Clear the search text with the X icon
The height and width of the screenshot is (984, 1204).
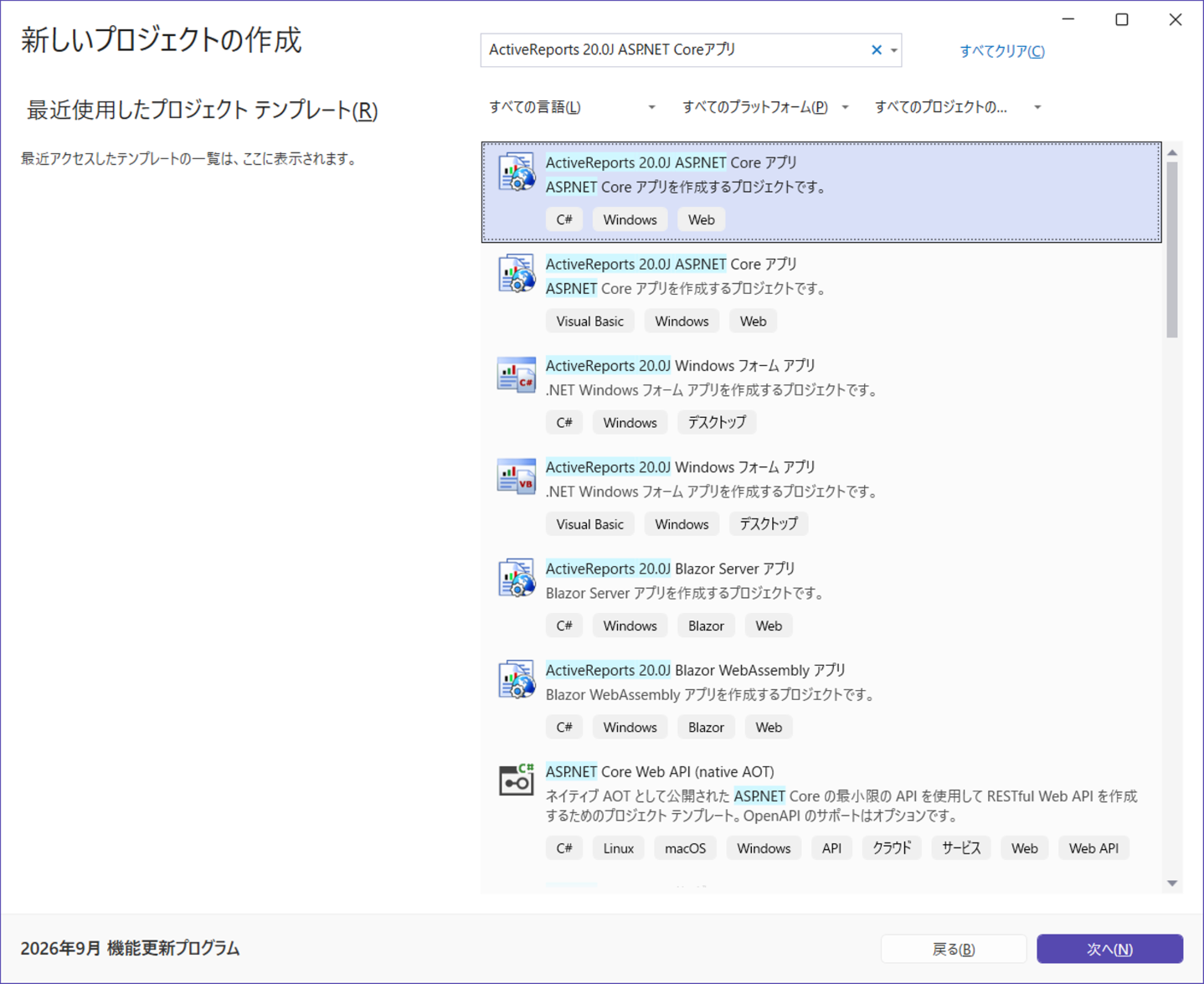(877, 50)
